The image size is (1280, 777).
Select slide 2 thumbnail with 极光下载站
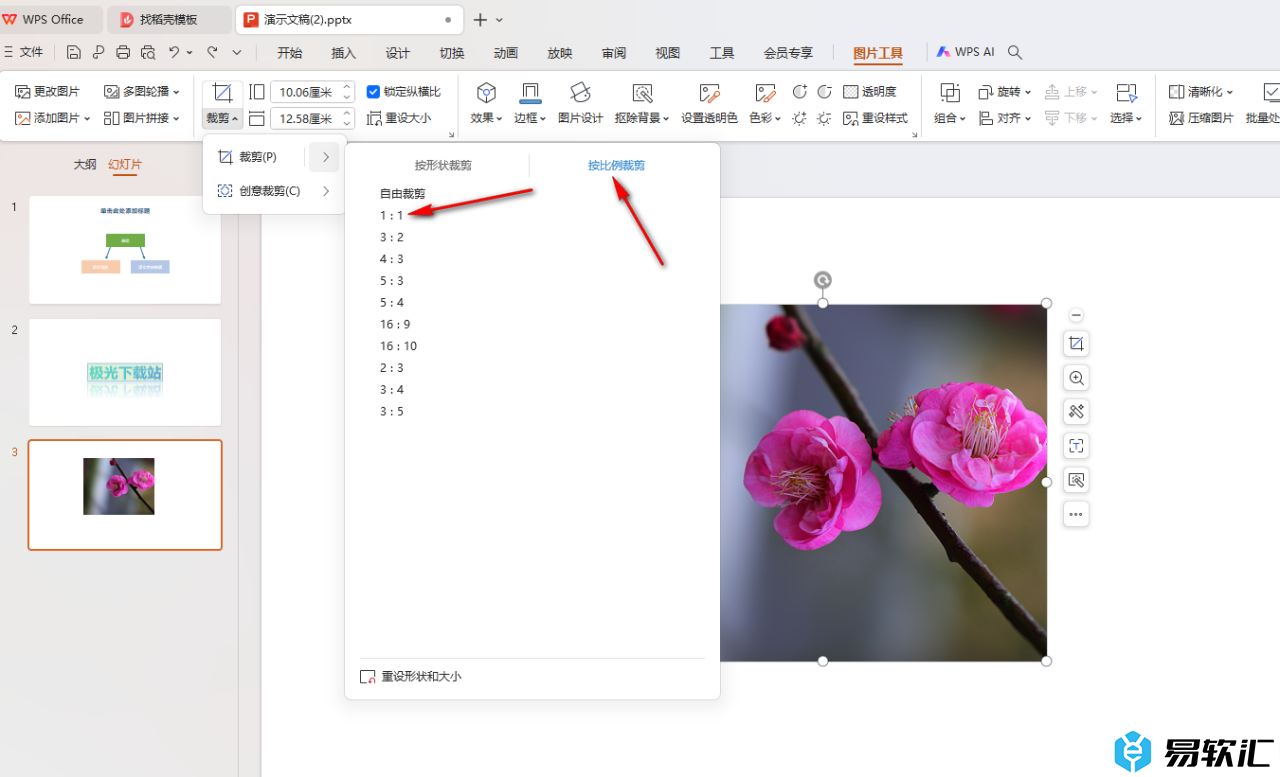point(125,372)
